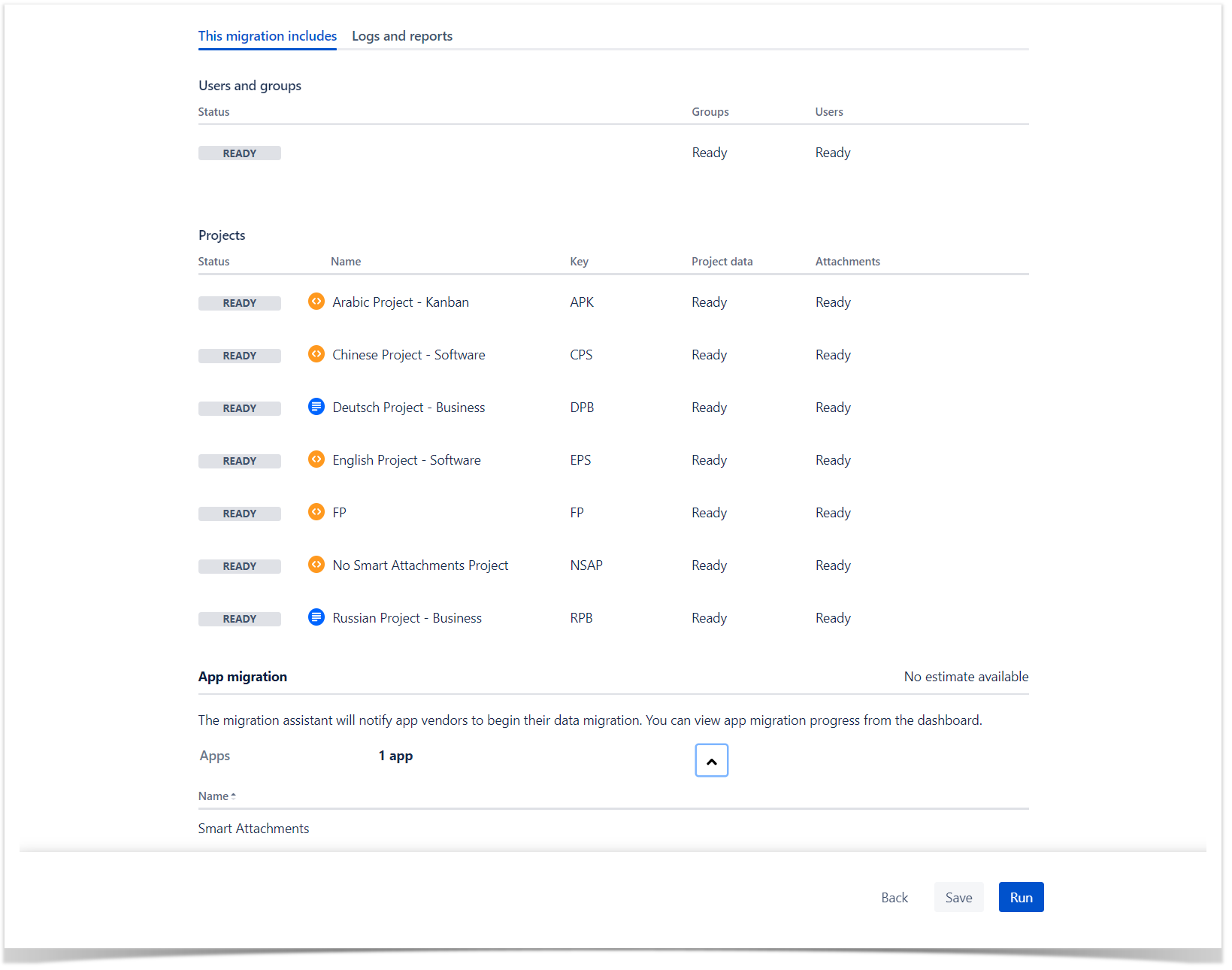Viewport: 1232px width, 970px height.
Task: Save the migration configuration
Action: click(x=958, y=897)
